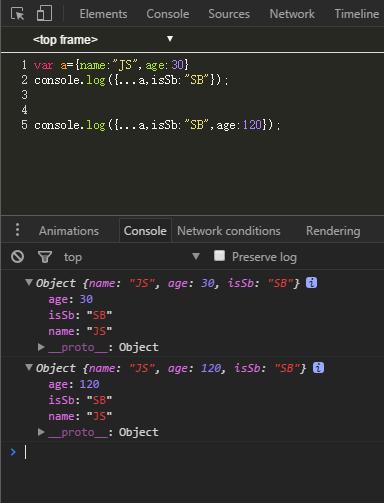Expand __proto__ of the second logged object

click(x=41, y=432)
